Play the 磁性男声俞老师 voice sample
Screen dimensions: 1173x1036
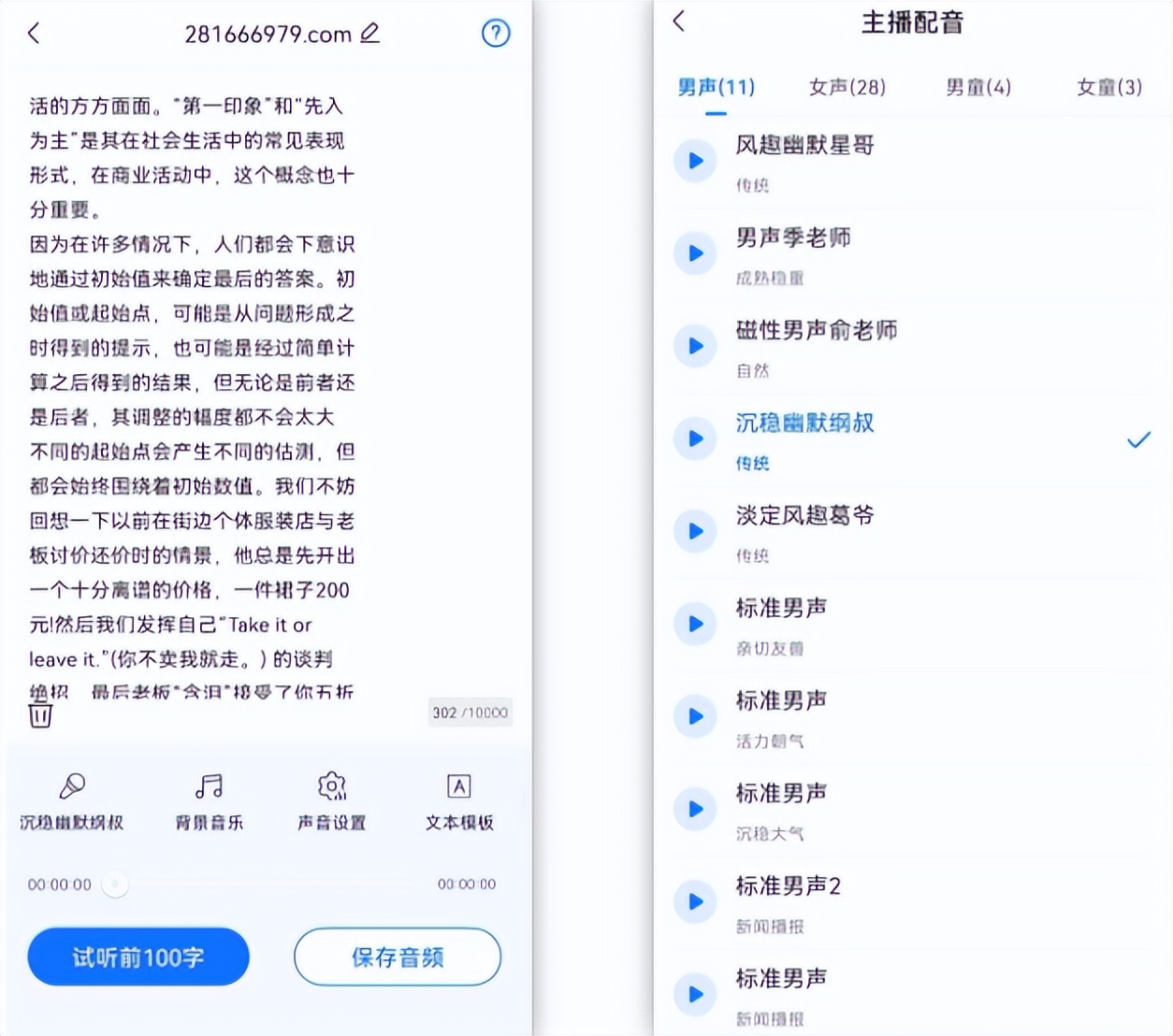coord(695,345)
